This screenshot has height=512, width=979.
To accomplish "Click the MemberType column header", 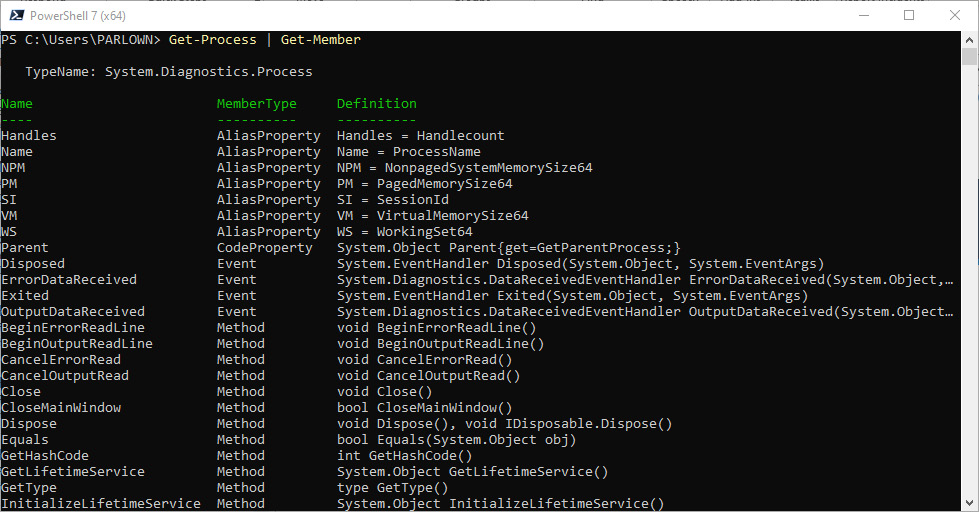I will click(257, 104).
